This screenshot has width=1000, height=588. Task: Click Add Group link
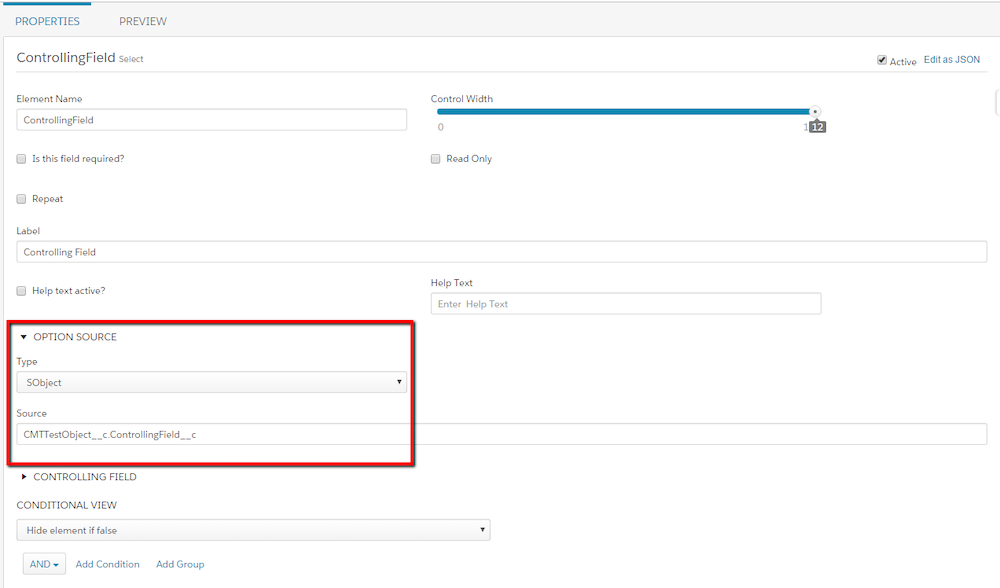[x=180, y=564]
